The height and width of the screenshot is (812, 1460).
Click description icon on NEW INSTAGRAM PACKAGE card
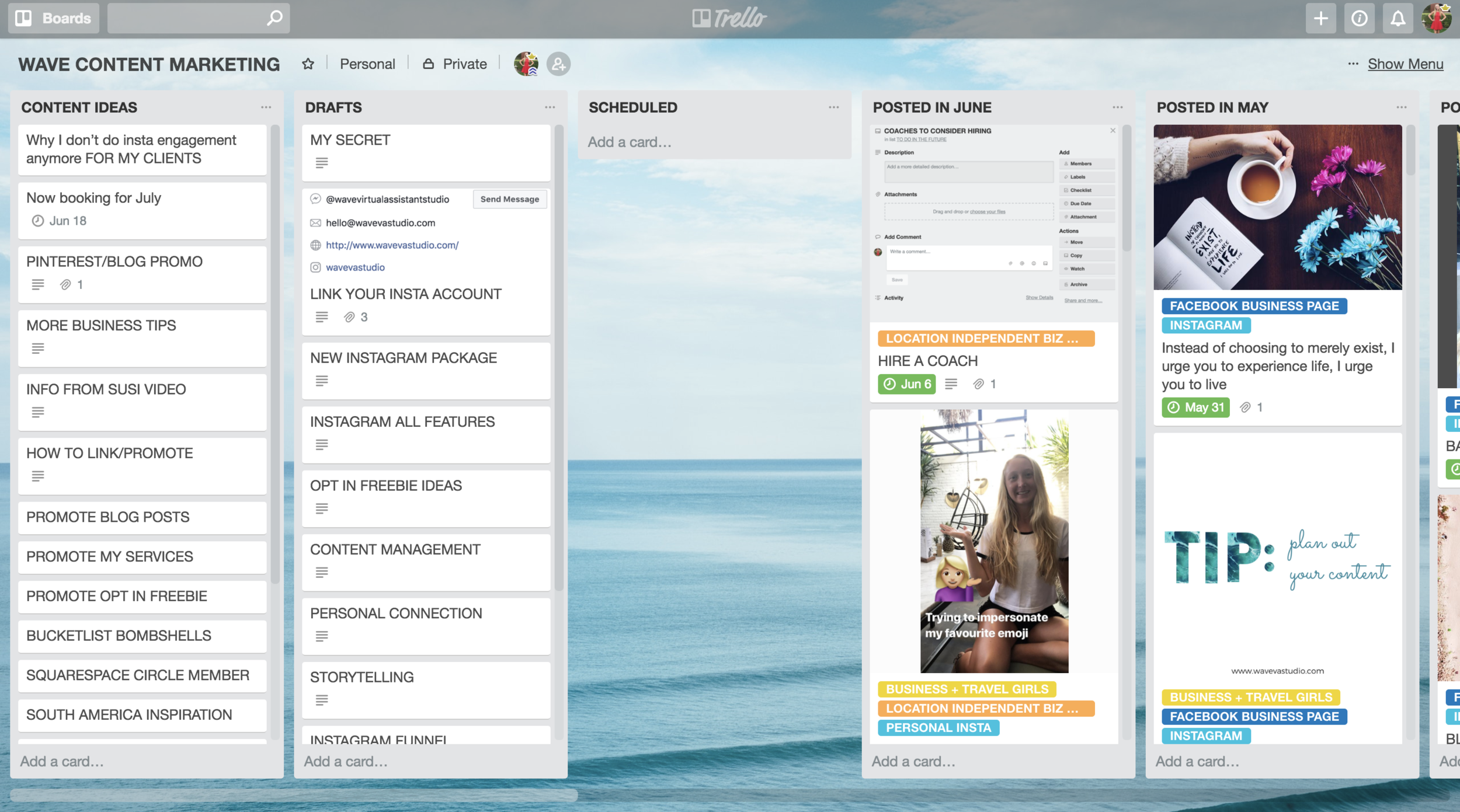[x=322, y=381]
